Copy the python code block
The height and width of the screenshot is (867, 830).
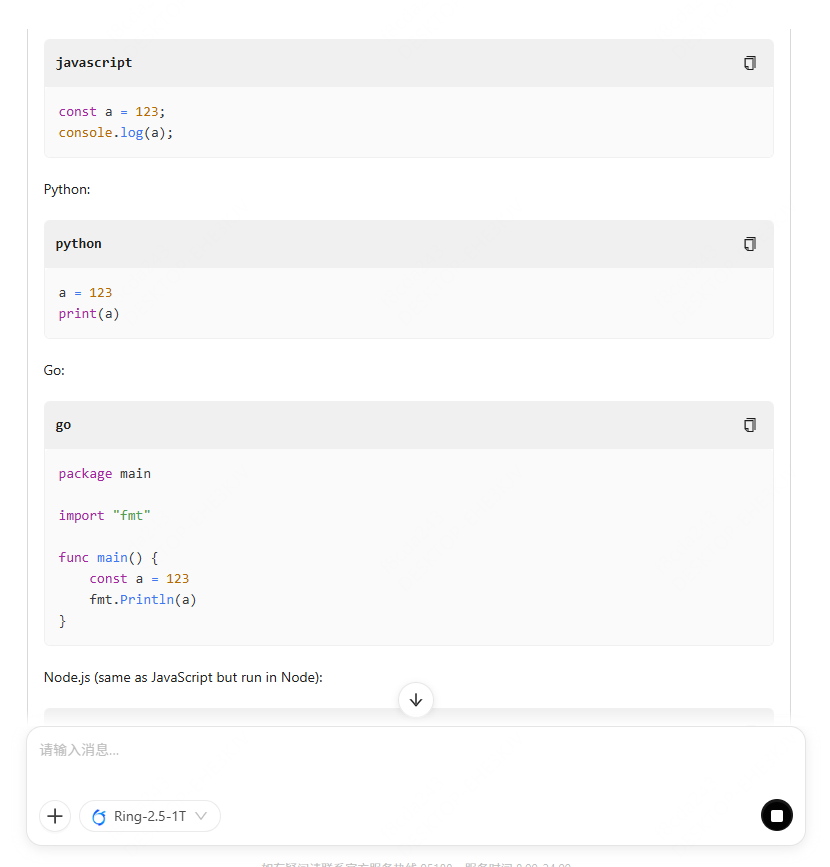click(x=749, y=244)
